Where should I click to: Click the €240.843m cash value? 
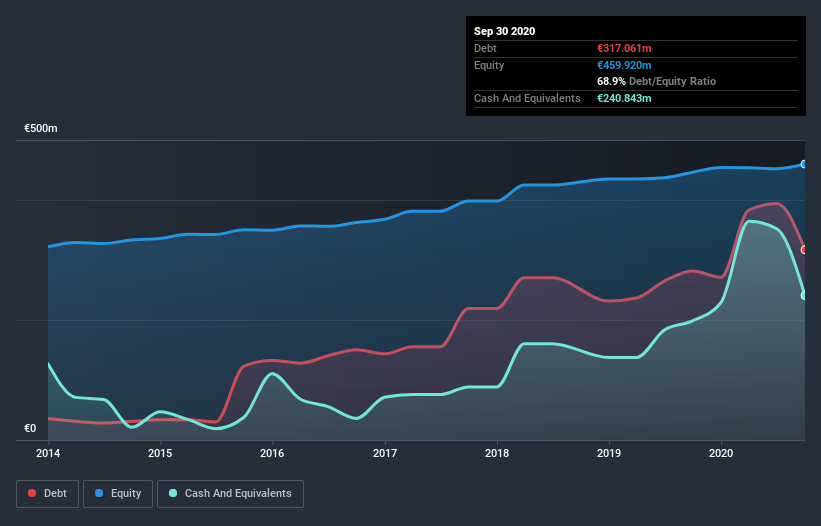point(624,98)
